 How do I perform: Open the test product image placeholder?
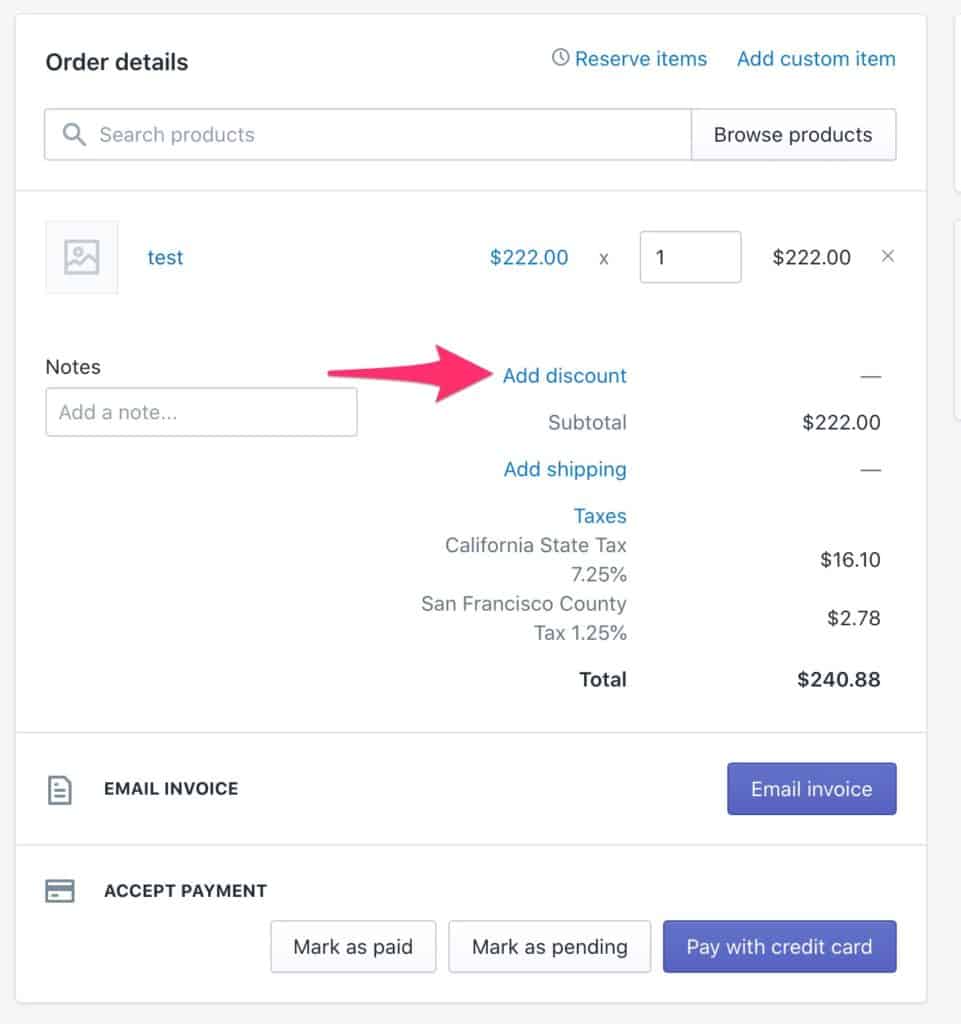[x=82, y=257]
